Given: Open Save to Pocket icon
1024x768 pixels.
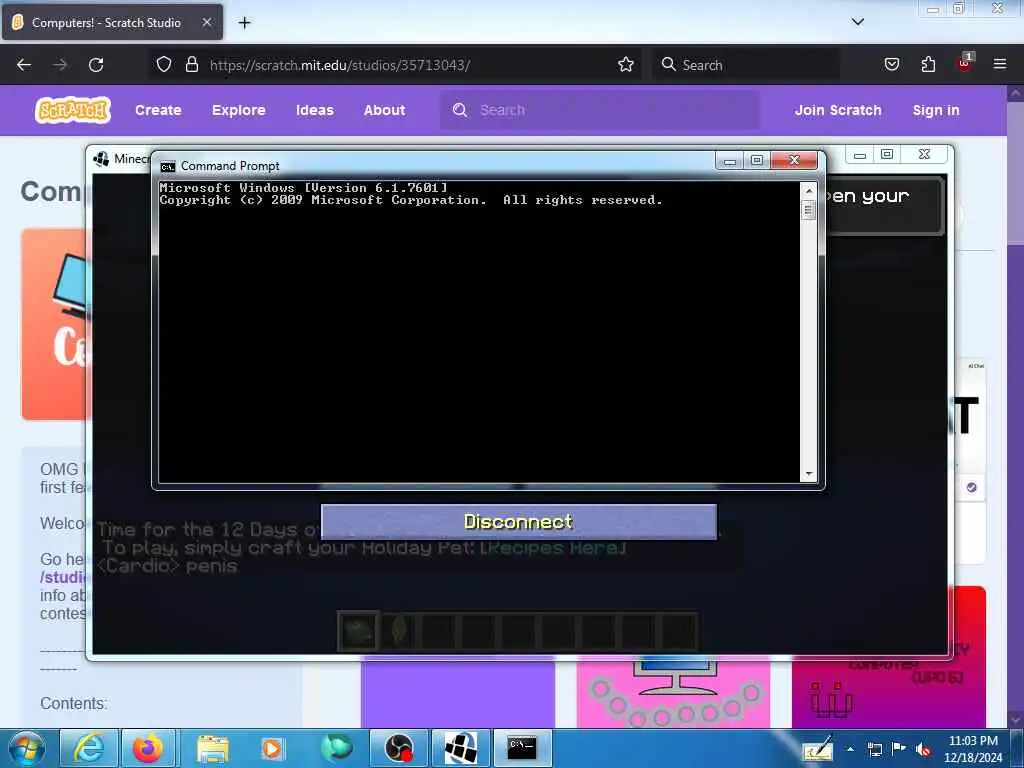Looking at the screenshot, I should click(x=891, y=65).
